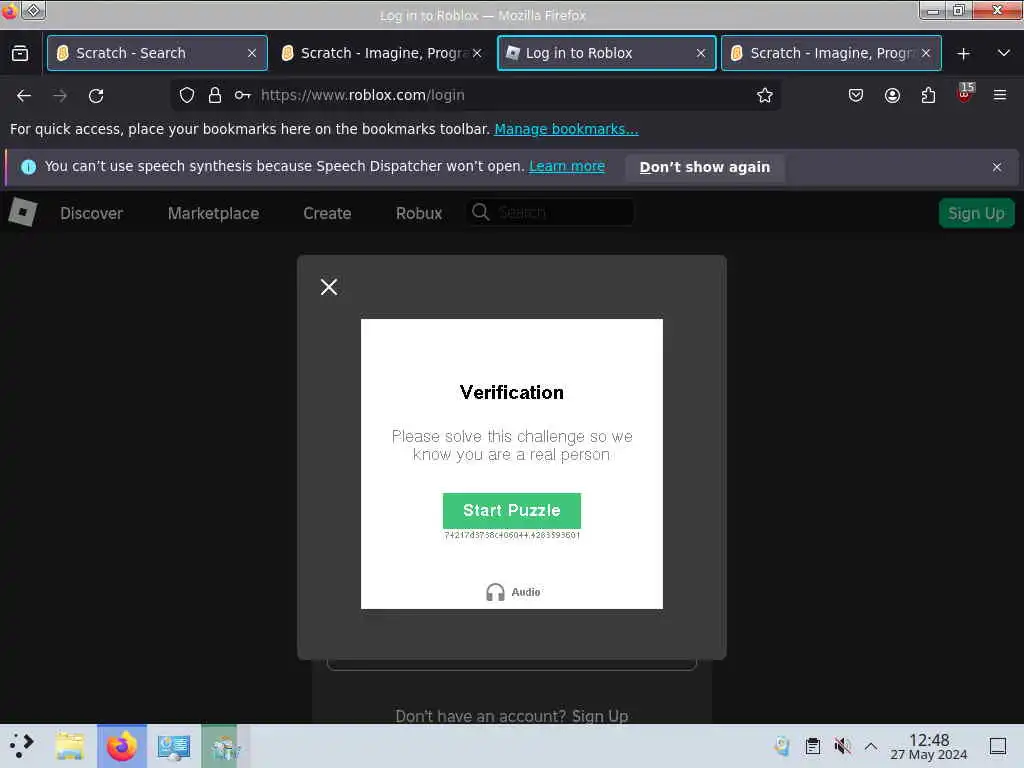
Task: Close the Scratch - Search tab
Action: (252, 54)
